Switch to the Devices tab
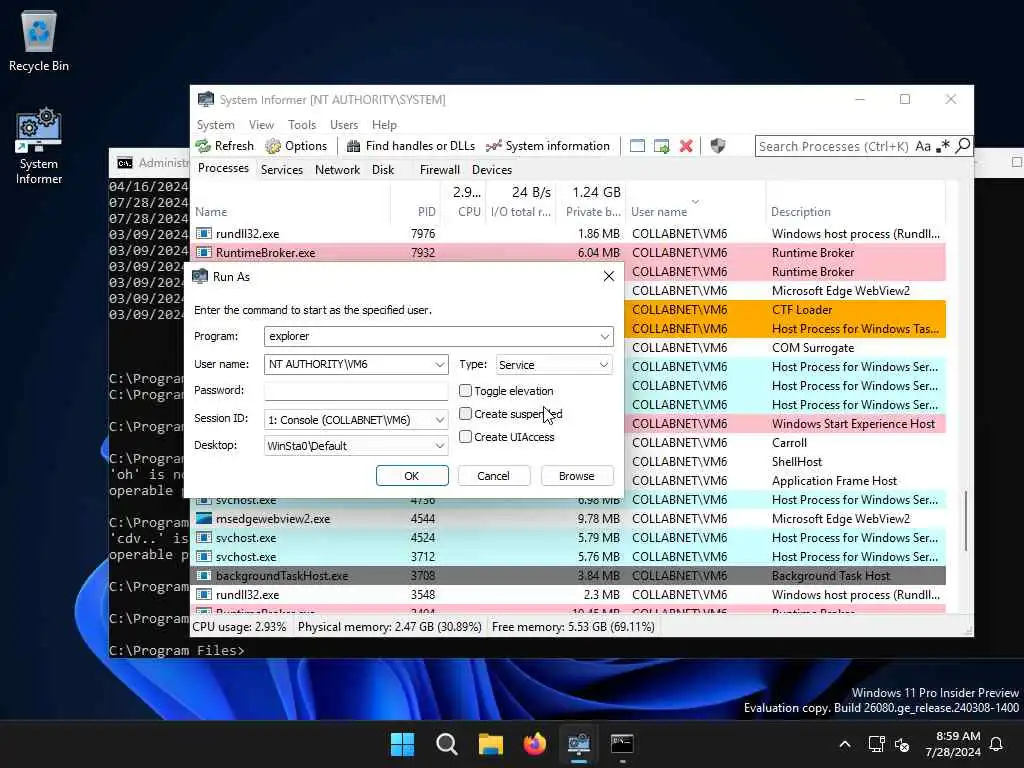This screenshot has height=768, width=1024. [492, 170]
